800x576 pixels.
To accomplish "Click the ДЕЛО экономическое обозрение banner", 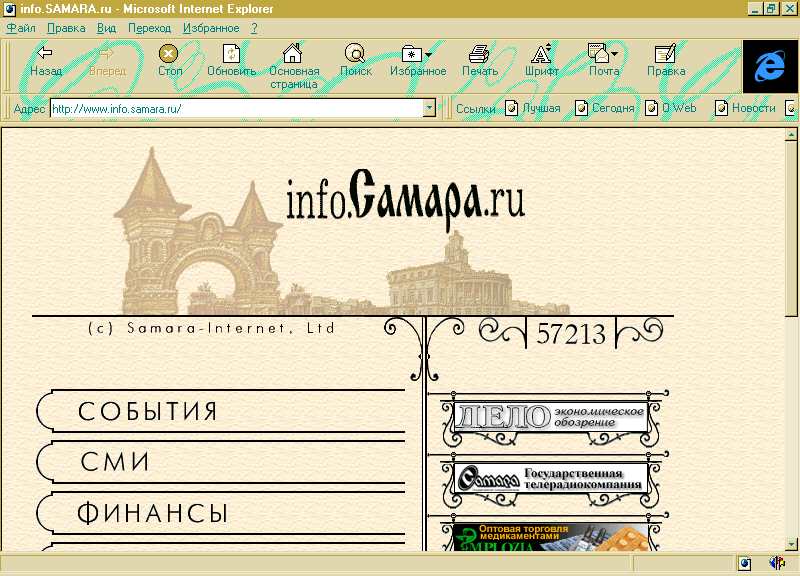I will pos(551,417).
